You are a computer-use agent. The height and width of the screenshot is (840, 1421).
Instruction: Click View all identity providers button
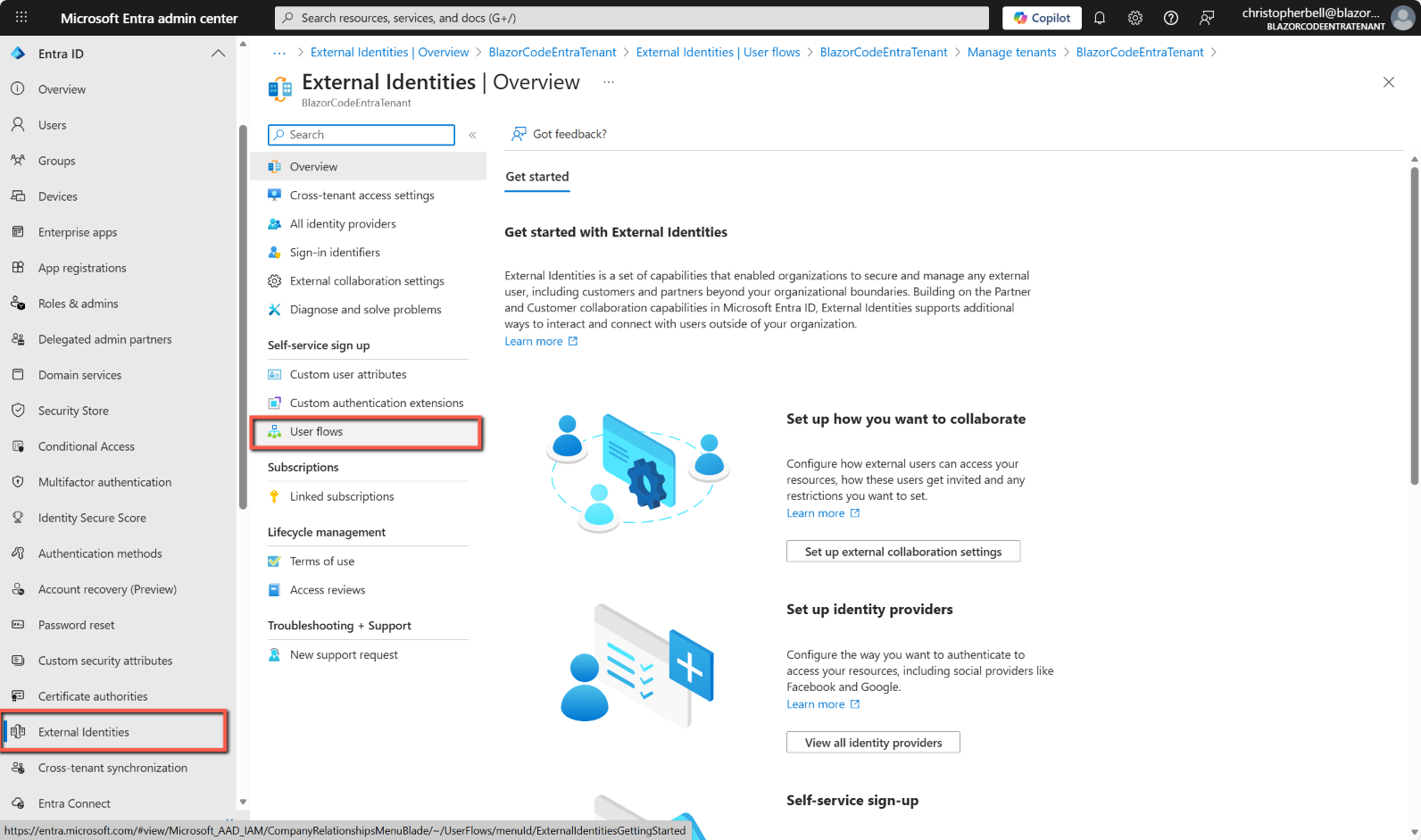click(872, 743)
